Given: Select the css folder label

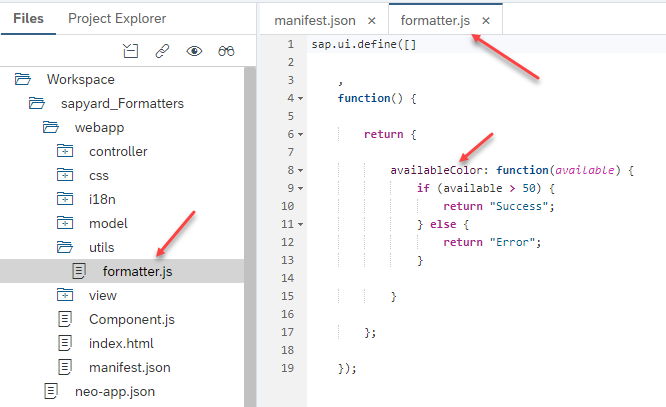Looking at the screenshot, I should click(99, 175).
